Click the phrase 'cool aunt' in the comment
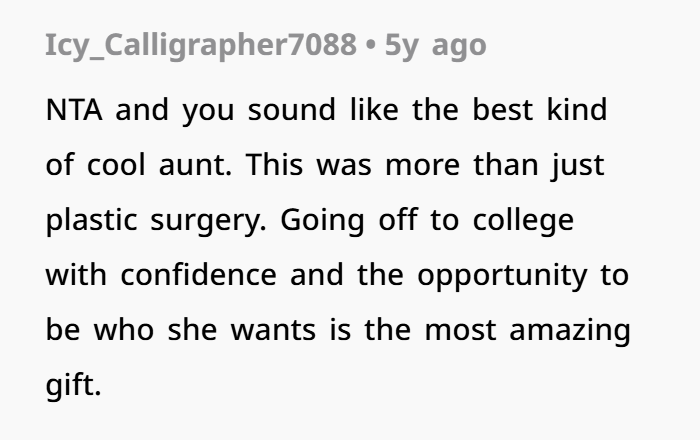Image resolution: width=700 pixels, height=440 pixels. point(153,164)
